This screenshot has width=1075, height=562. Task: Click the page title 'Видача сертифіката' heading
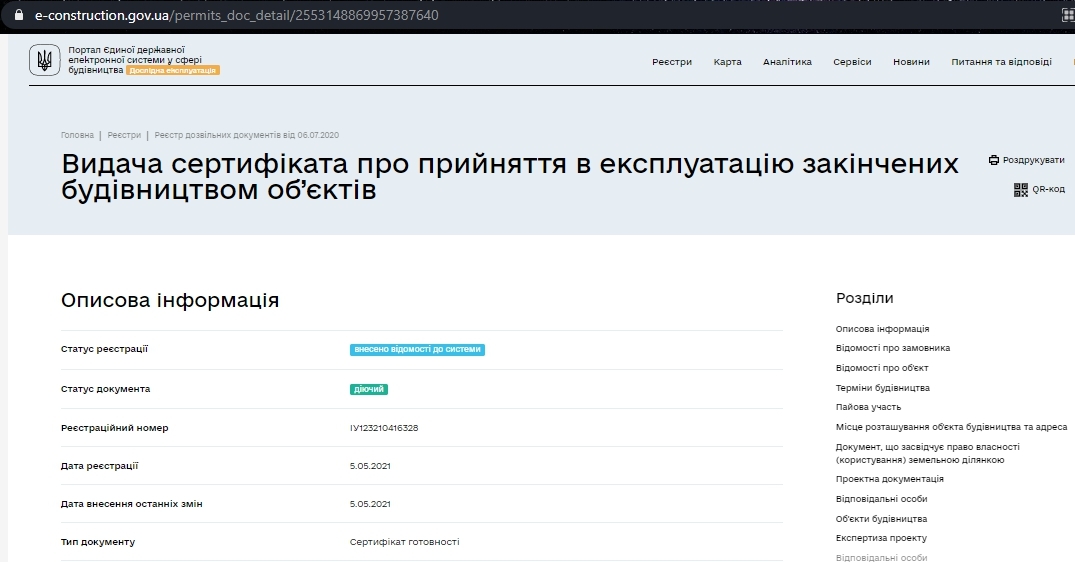[x=509, y=177]
